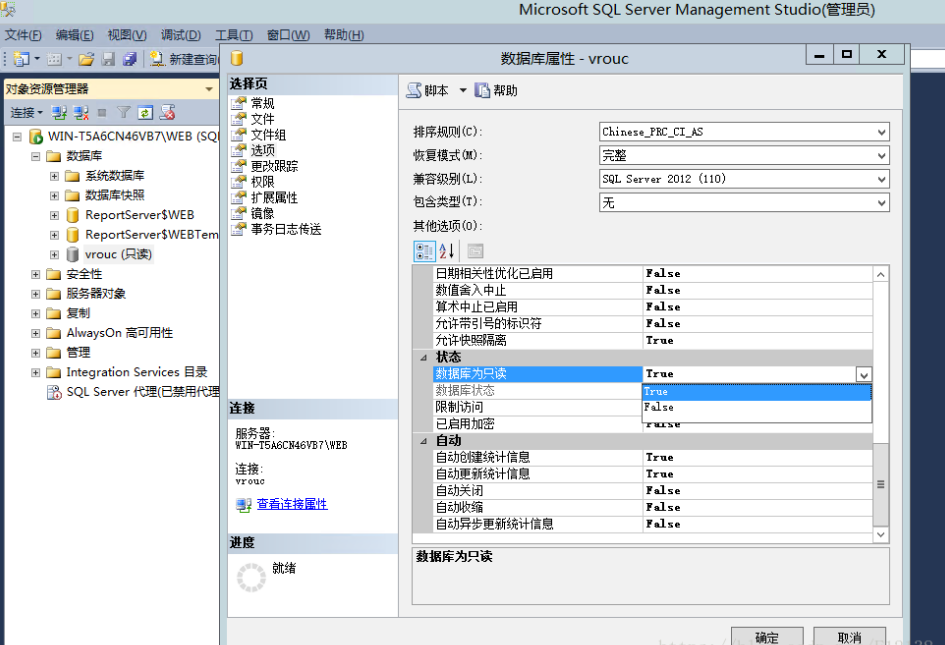This screenshot has width=945, height=645.
Task: Expand the AlwaysOn 高可用性 folder
Action: 36,333
